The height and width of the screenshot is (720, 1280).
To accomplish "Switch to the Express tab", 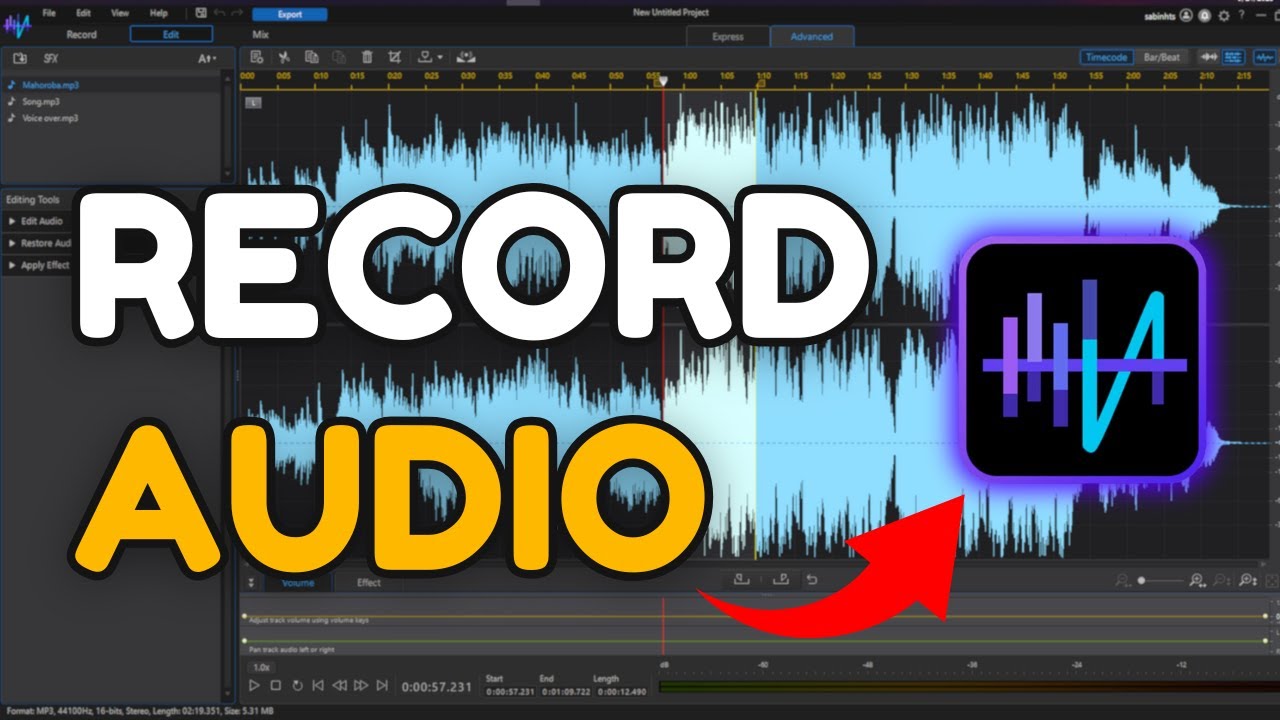I will [x=727, y=37].
